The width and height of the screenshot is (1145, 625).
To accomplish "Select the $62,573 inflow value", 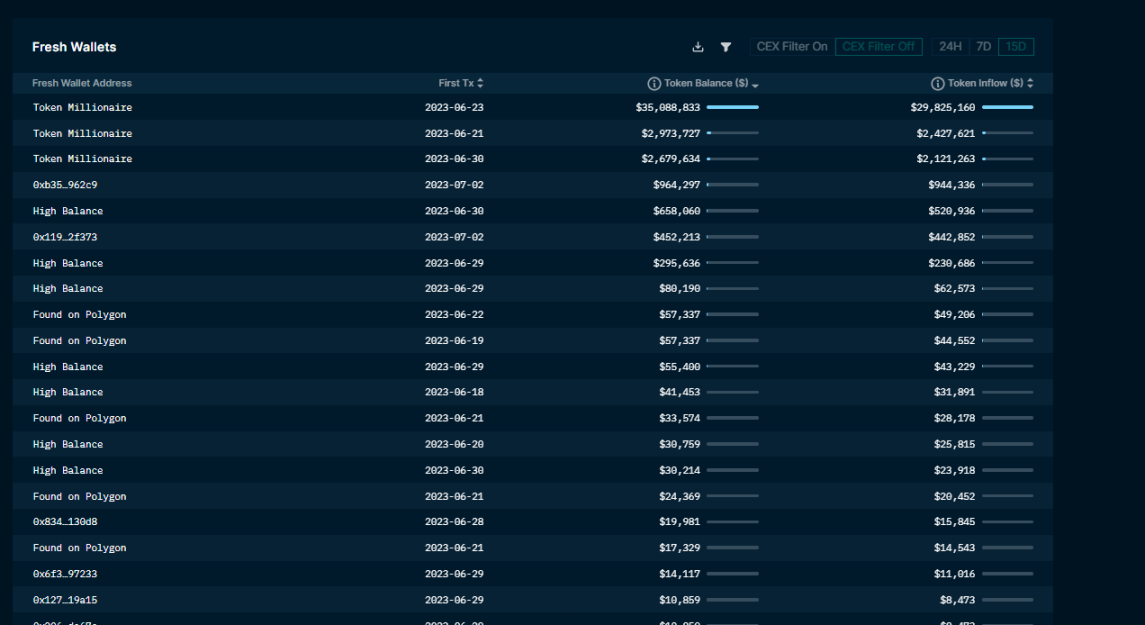I will coord(954,288).
